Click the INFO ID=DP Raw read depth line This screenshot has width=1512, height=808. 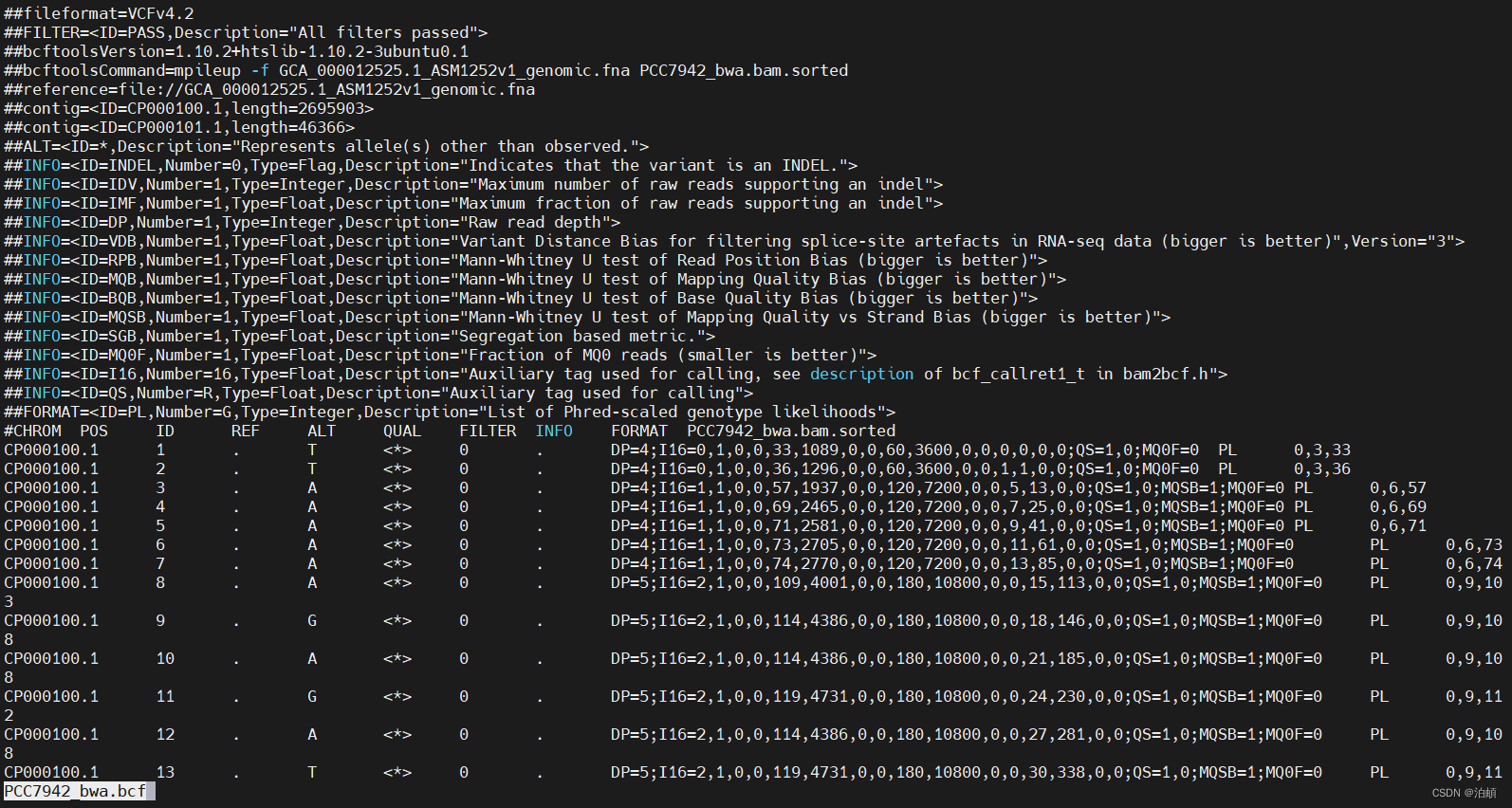(312, 222)
